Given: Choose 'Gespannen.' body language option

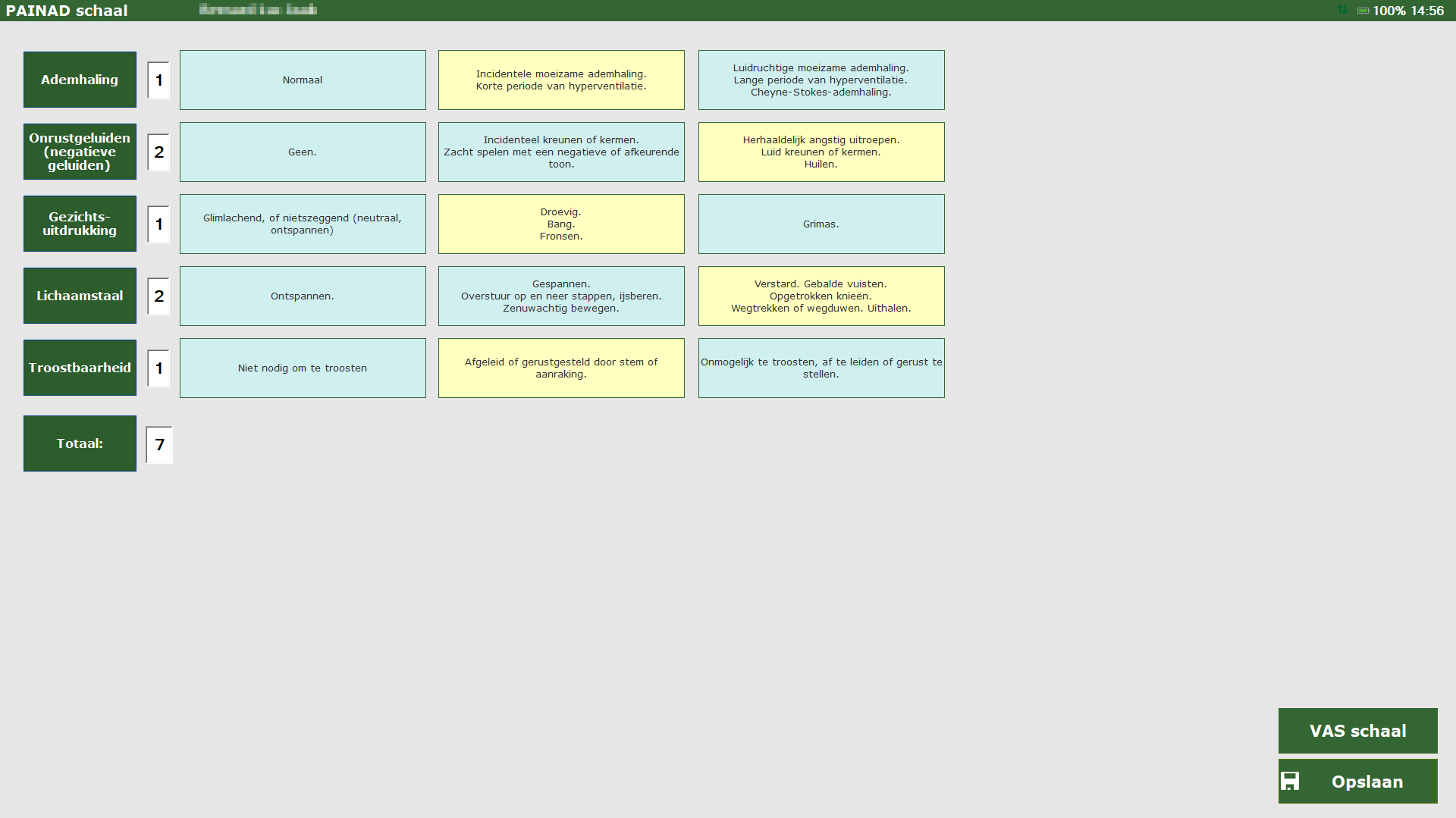Looking at the screenshot, I should [561, 296].
